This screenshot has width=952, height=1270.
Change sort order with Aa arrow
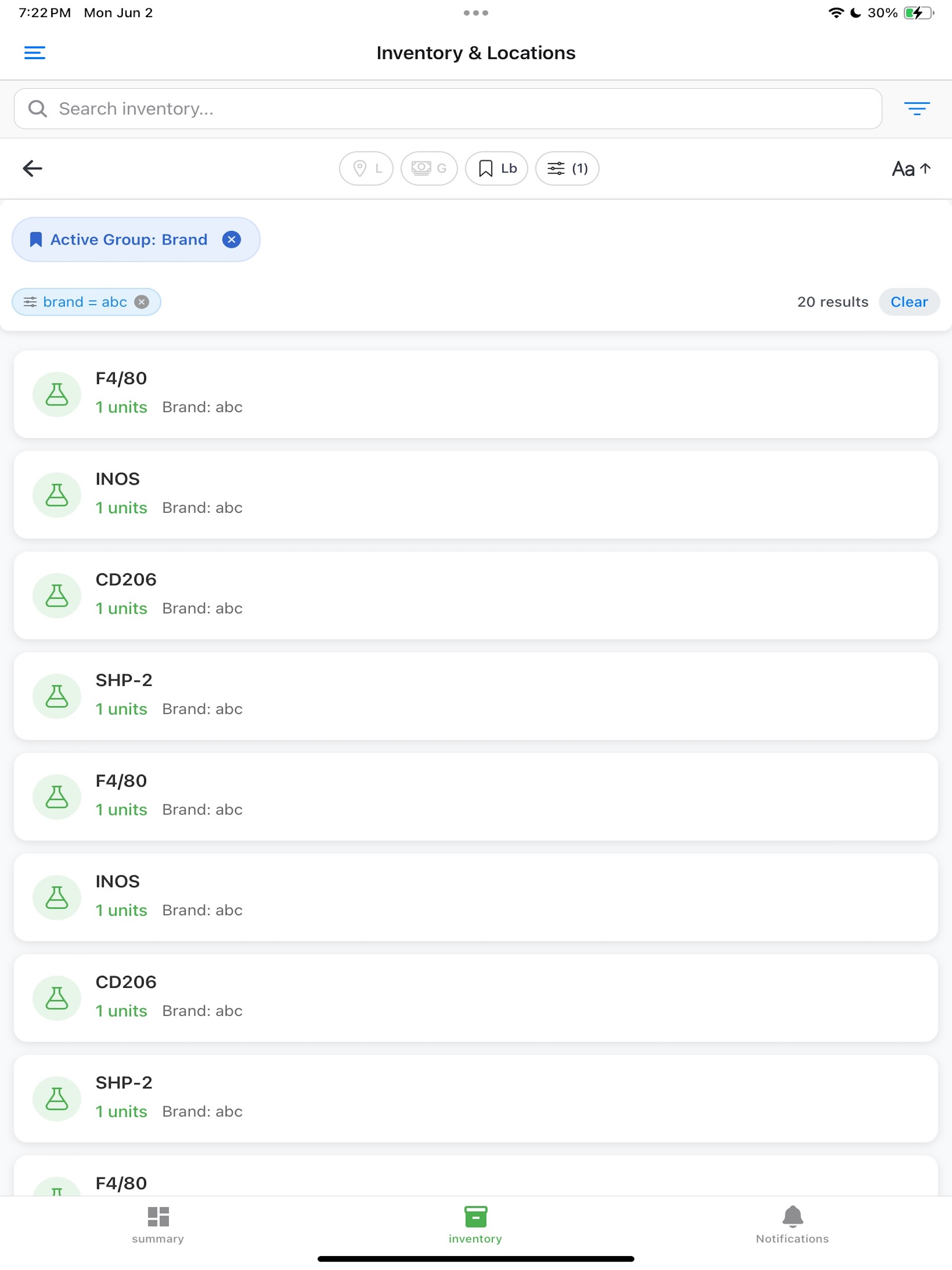click(911, 169)
